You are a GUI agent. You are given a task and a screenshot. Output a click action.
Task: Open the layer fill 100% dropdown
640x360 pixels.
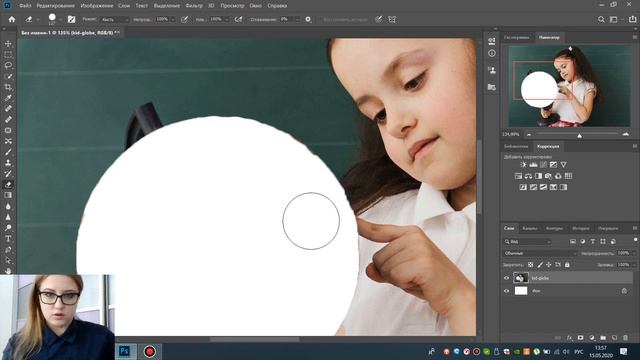click(x=633, y=265)
